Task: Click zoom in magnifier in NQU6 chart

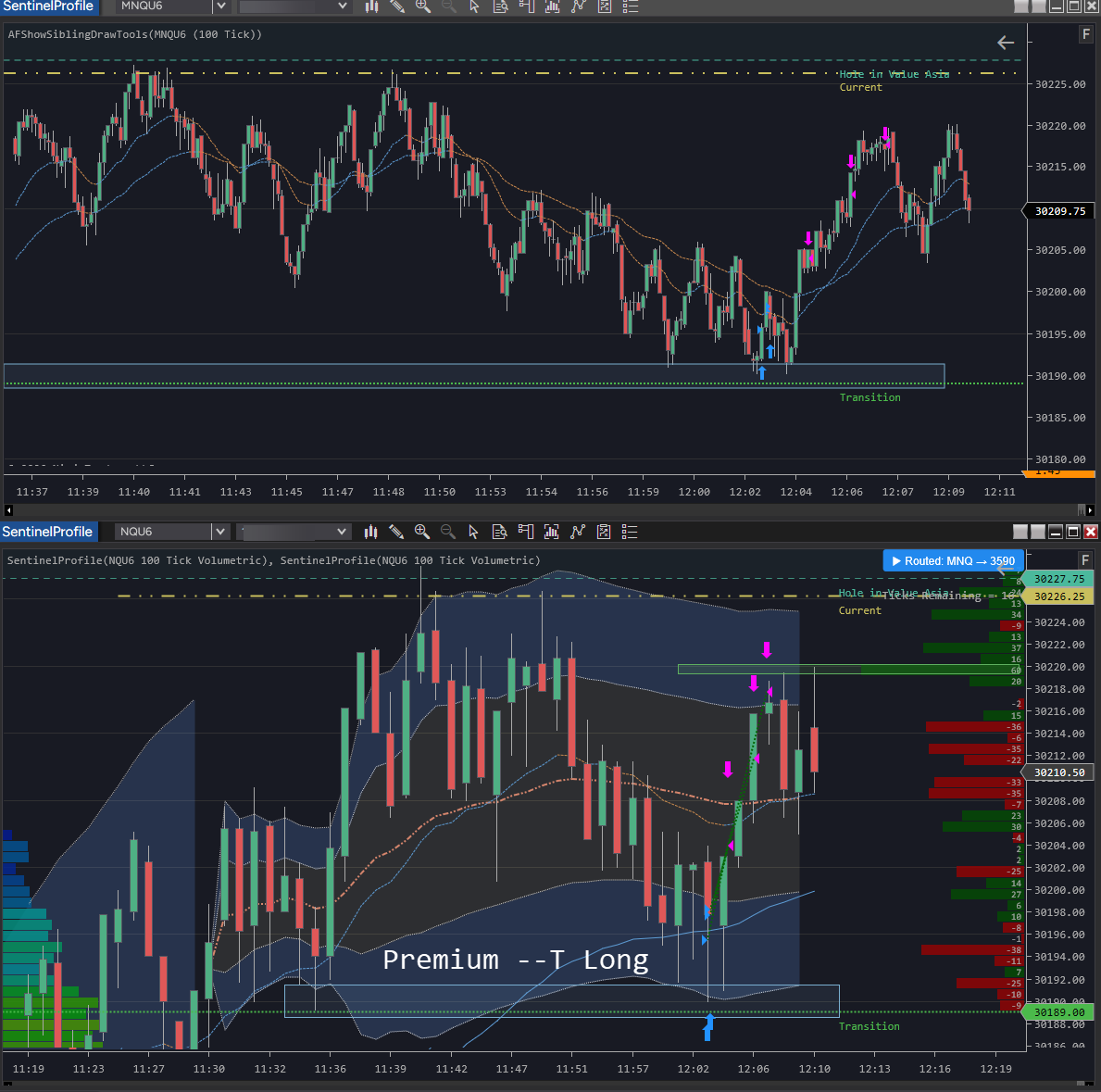Action: point(422,532)
